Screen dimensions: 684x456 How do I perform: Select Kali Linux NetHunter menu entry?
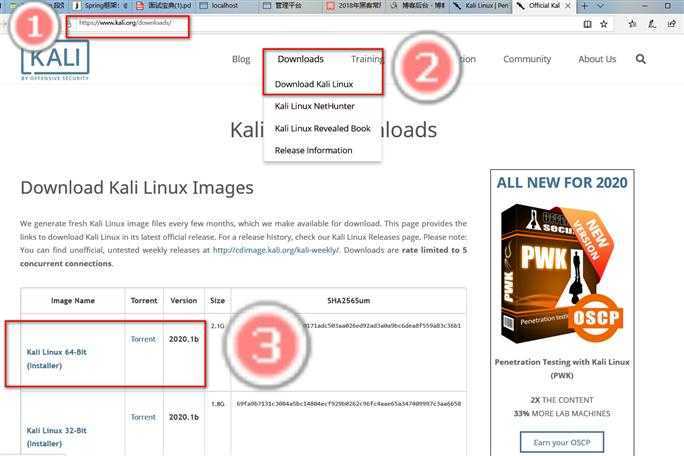point(315,106)
